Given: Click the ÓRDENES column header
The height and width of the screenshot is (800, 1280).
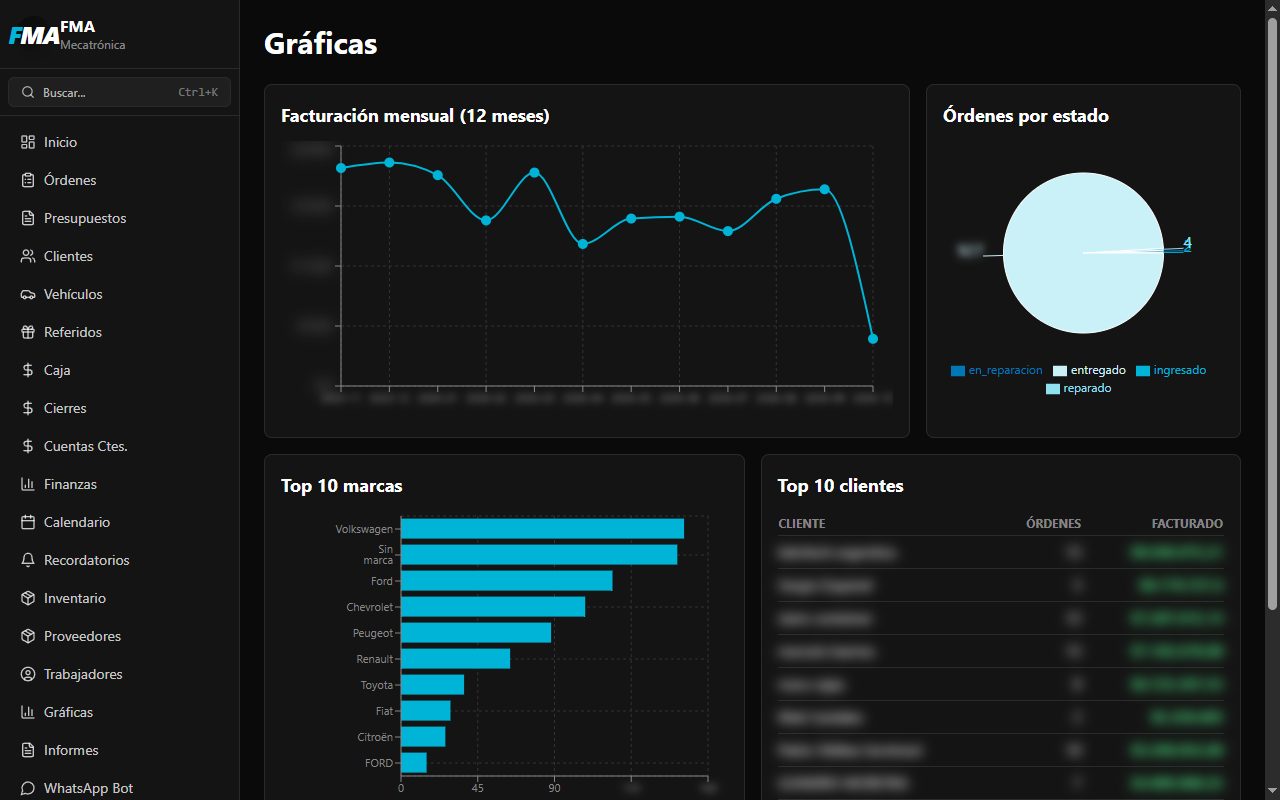Looking at the screenshot, I should (x=1054, y=523).
